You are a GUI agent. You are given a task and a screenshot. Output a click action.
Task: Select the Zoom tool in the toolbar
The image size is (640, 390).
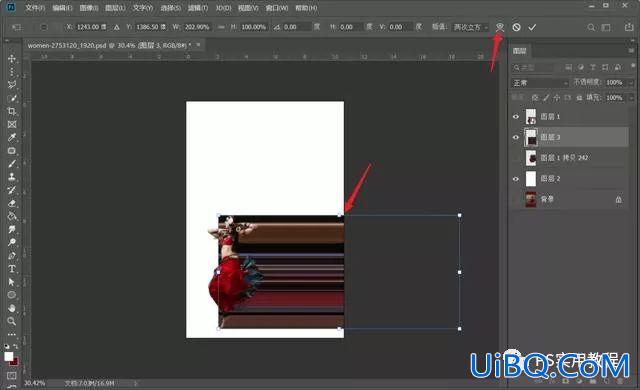[x=12, y=321]
